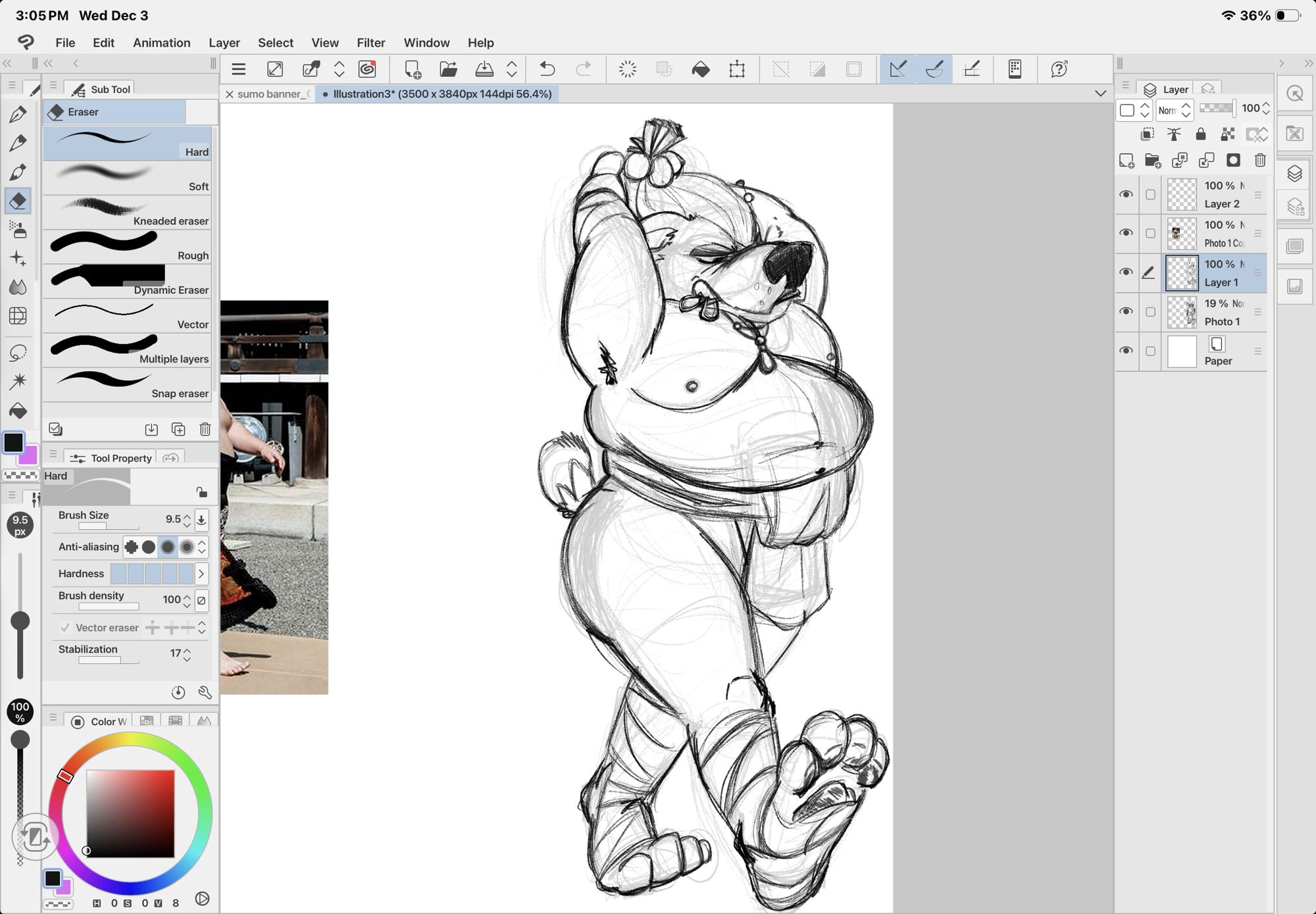
Task: Expand the Hardness options arrow
Action: pyautogui.click(x=201, y=574)
